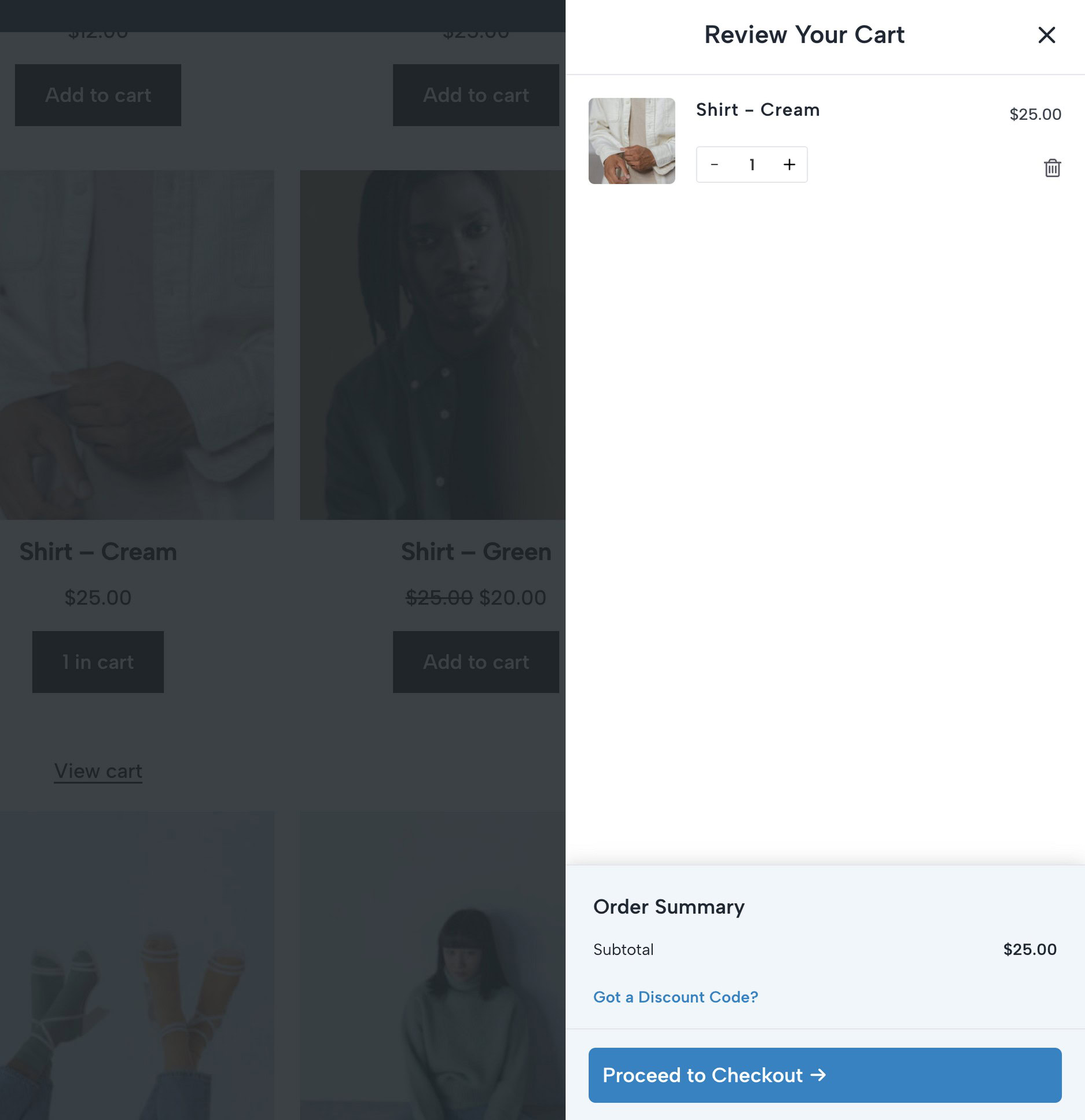
Task: Remove Shirt – Cream with trash icon
Action: pos(1052,168)
